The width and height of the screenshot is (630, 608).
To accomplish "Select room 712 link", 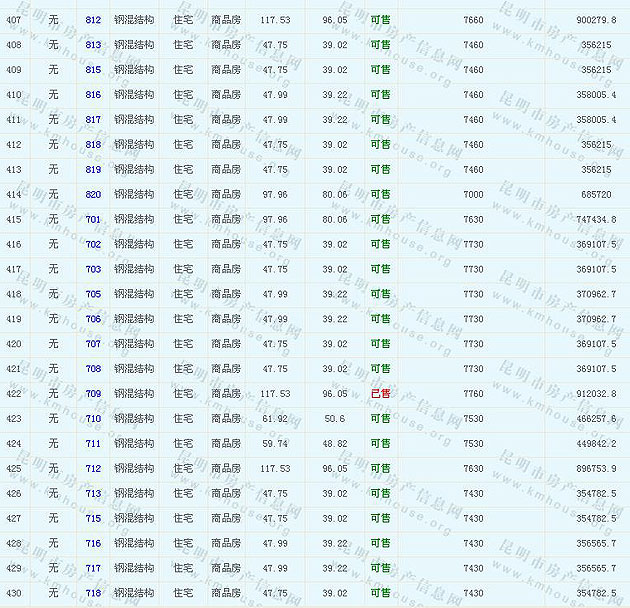I will coord(93,468).
